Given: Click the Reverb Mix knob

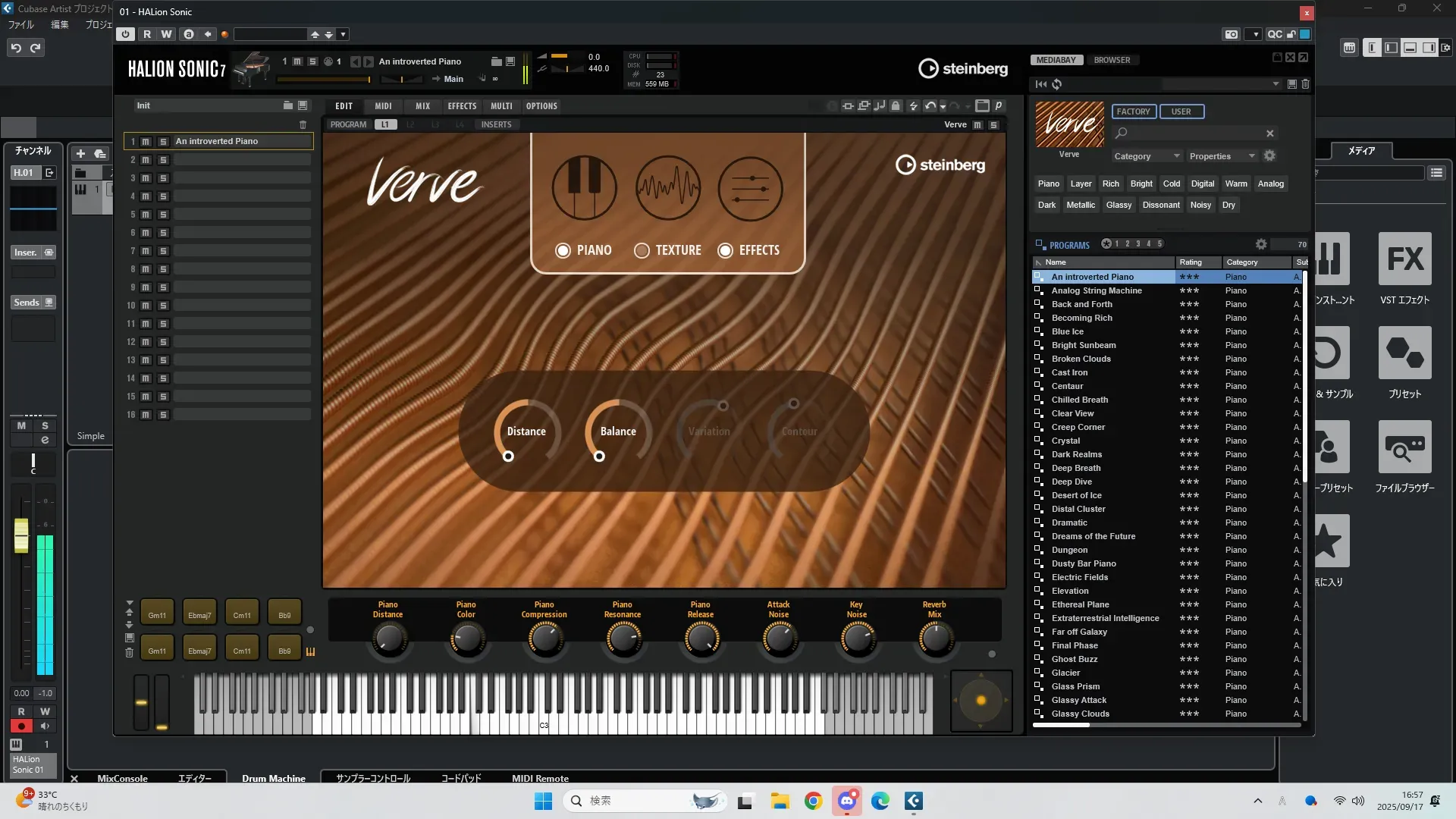Looking at the screenshot, I should [935, 639].
